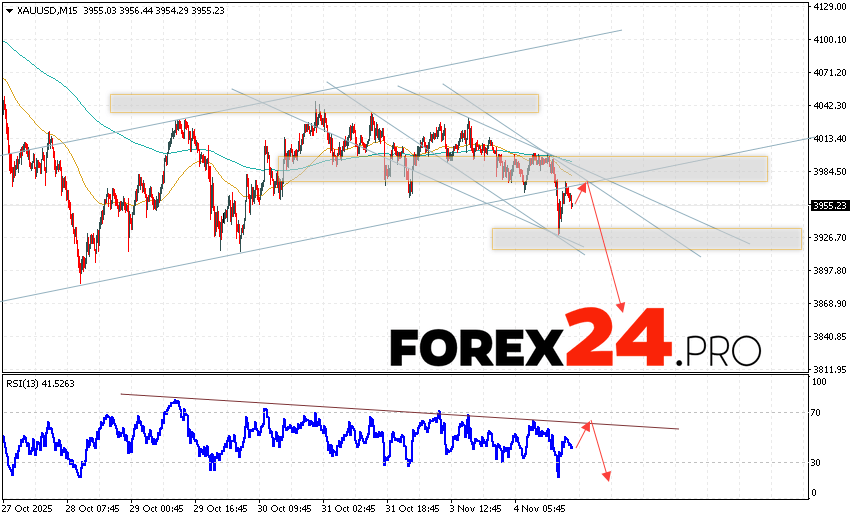Image resolution: width=854 pixels, height=520 pixels.
Task: Click the 28 Oct 07:45 time label
Action: 93,509
